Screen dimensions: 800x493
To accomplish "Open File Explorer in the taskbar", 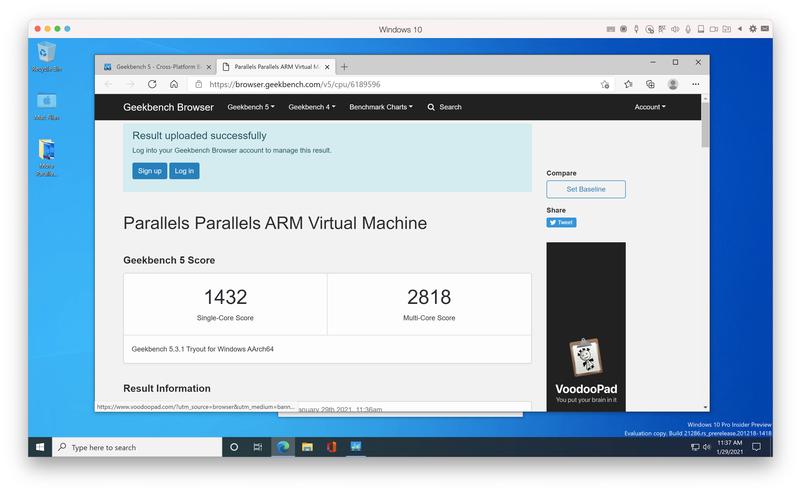I will pos(307,447).
